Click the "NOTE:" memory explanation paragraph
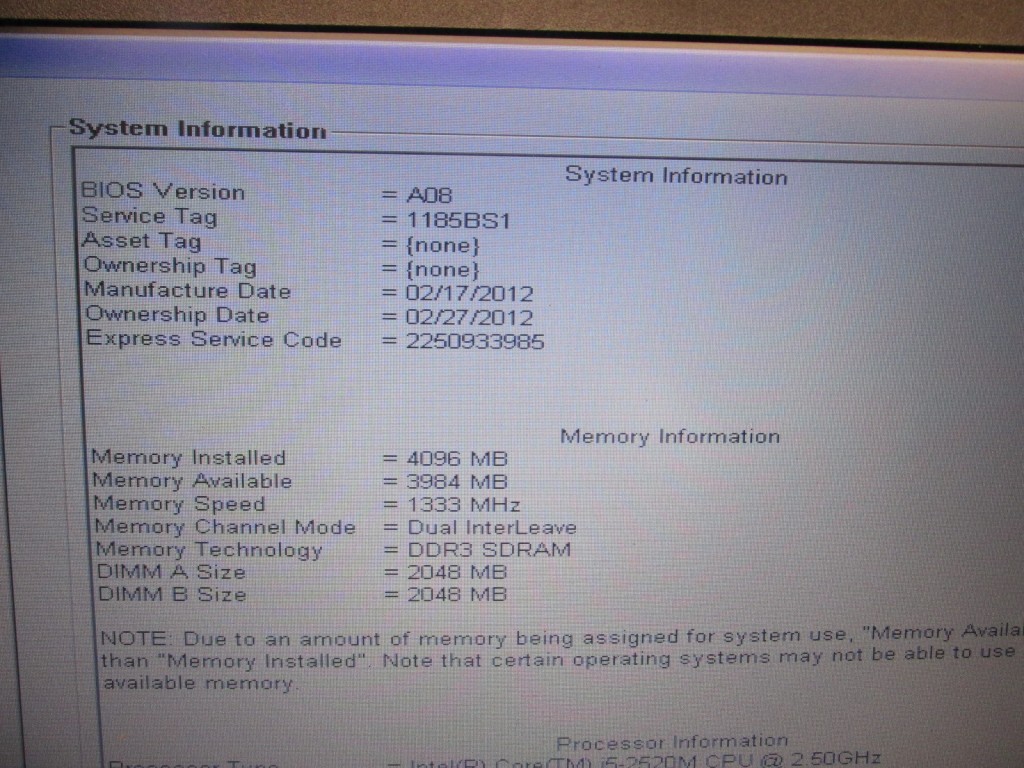 point(562,658)
